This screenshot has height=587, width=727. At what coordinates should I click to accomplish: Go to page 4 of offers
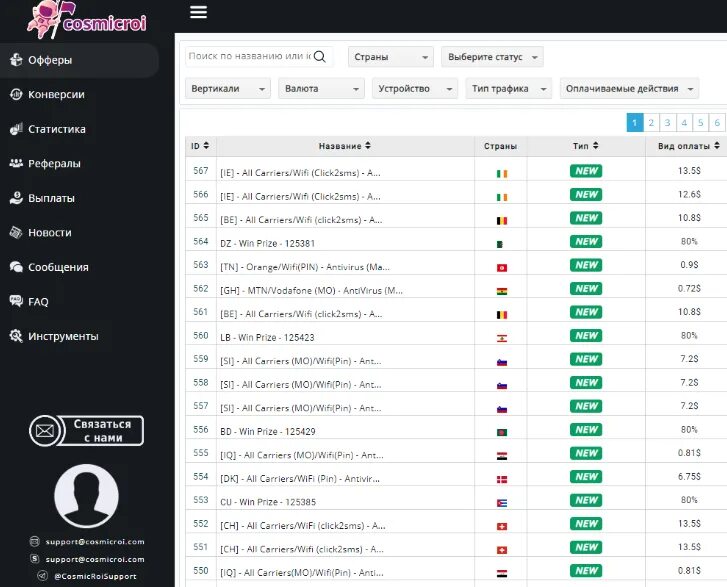click(684, 122)
